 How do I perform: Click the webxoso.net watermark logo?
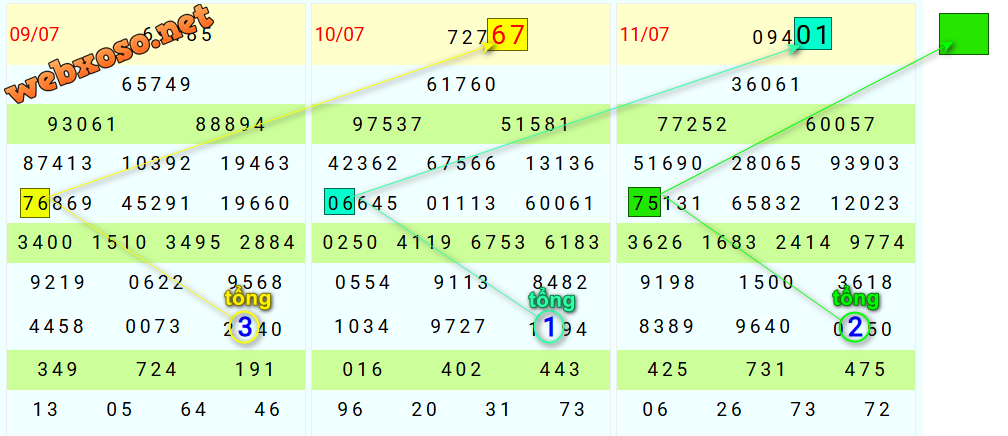(111, 55)
